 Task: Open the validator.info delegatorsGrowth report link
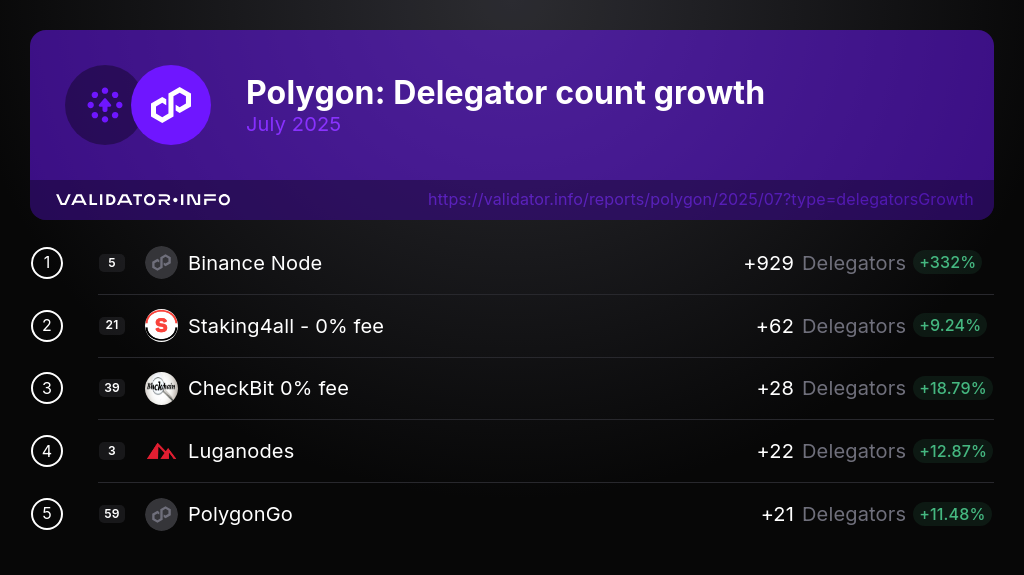[700, 199]
